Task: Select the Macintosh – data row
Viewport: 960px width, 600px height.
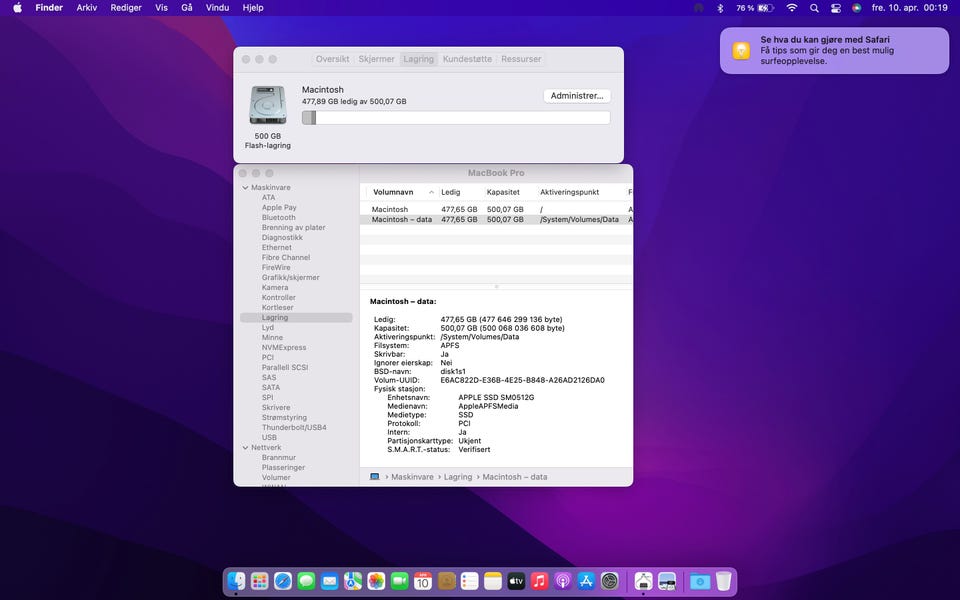Action: coord(496,219)
